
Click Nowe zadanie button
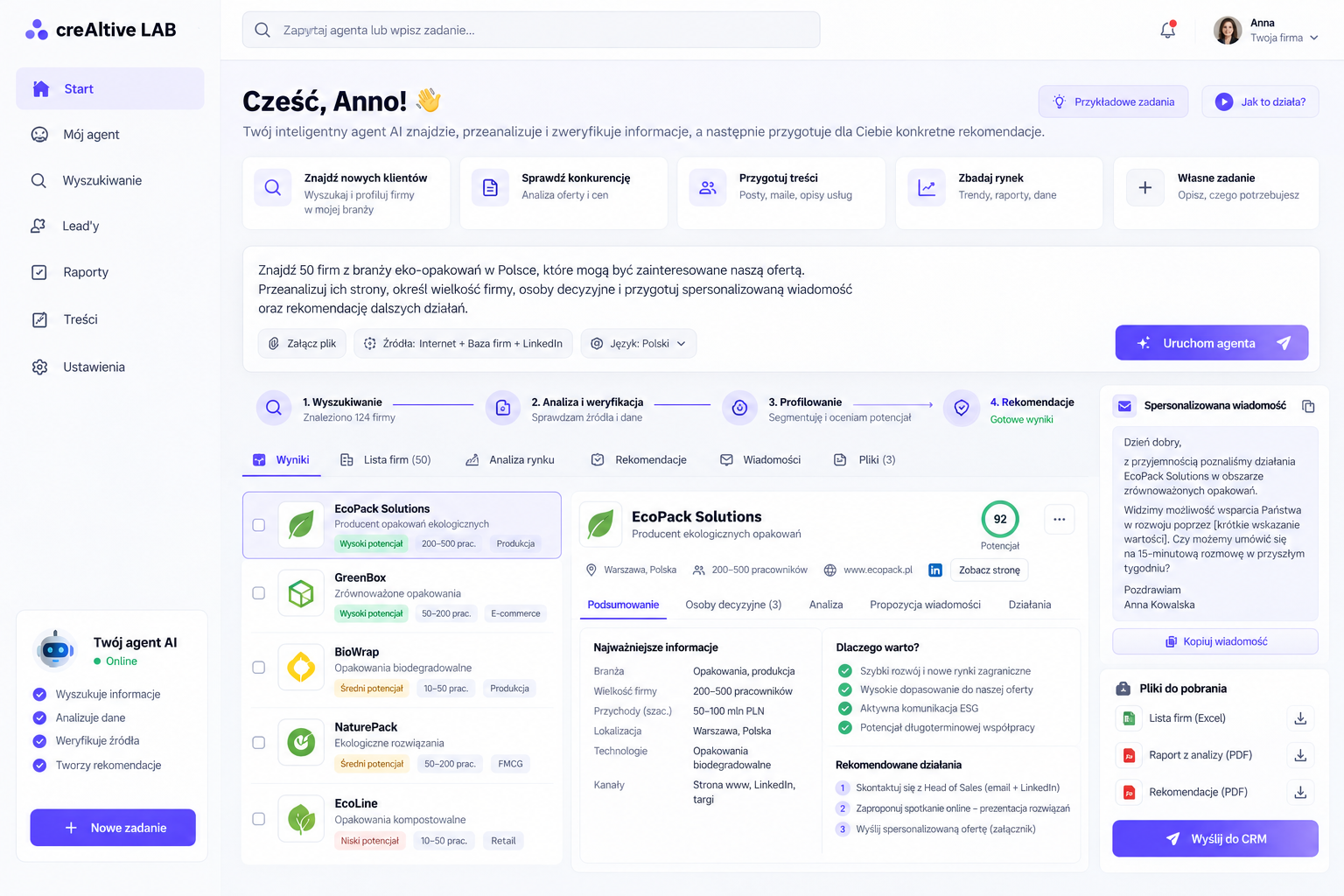[113, 828]
